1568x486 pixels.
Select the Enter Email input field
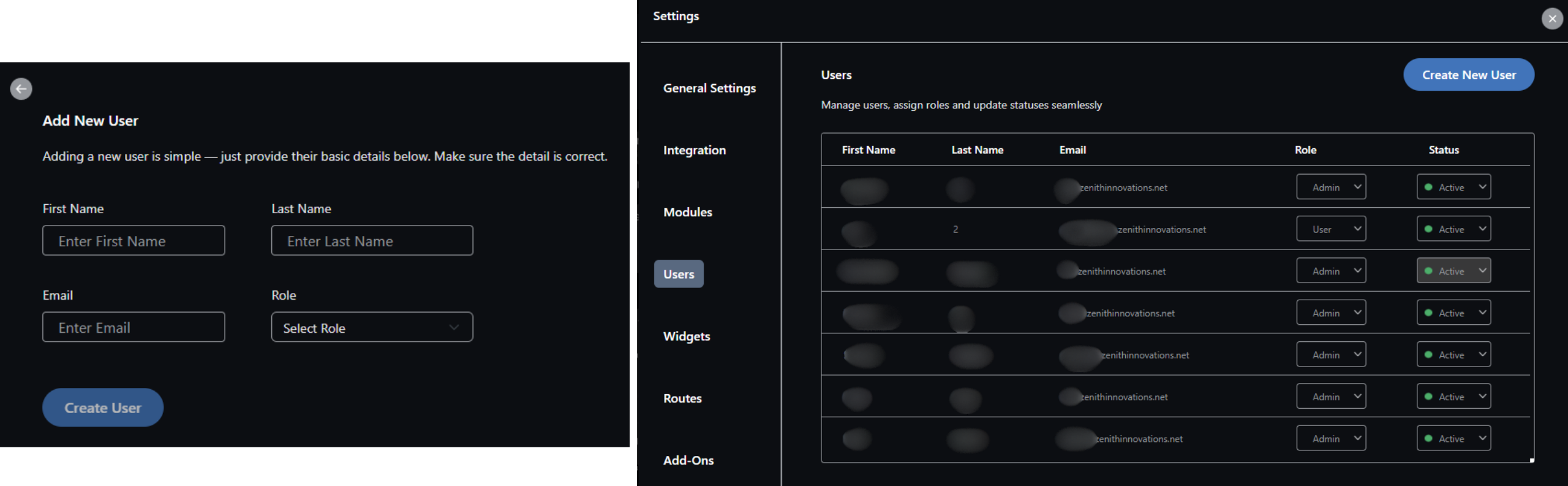[134, 327]
